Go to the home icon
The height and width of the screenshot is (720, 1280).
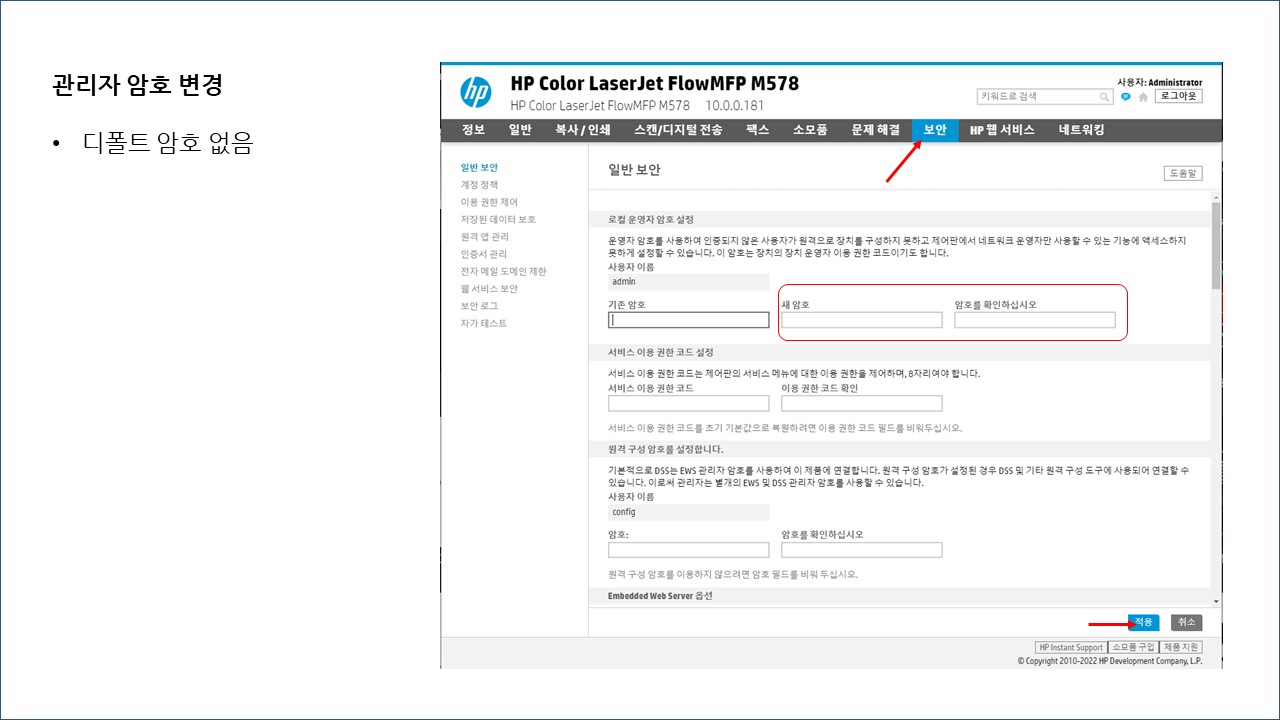pyautogui.click(x=1143, y=97)
